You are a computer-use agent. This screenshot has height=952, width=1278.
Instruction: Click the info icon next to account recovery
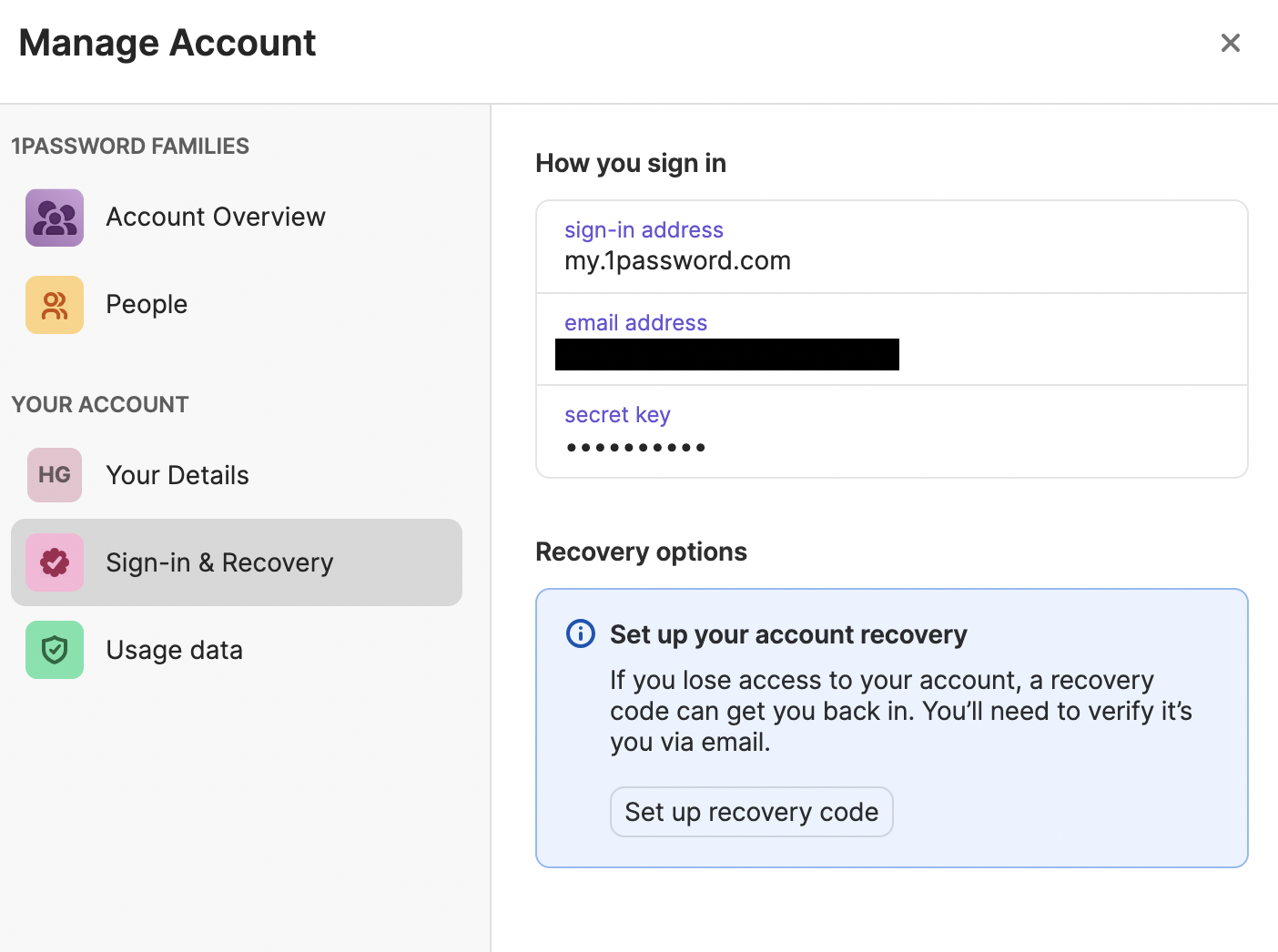click(580, 633)
